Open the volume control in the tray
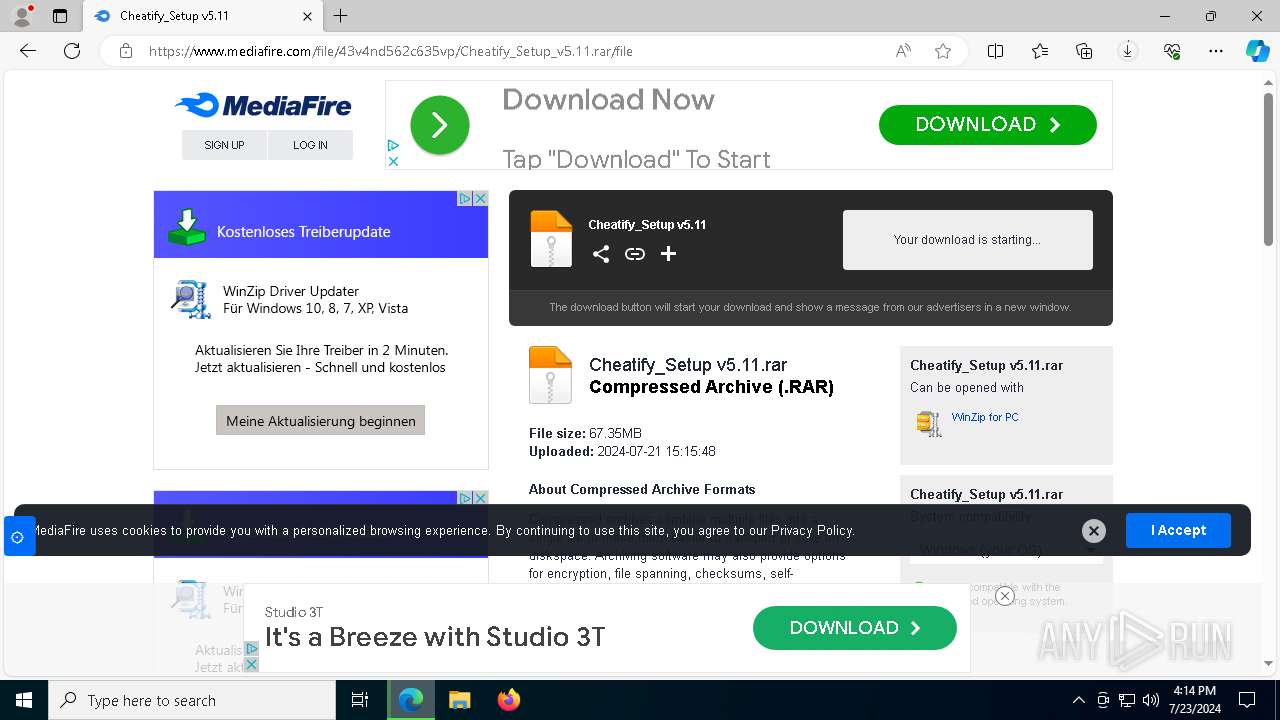The height and width of the screenshot is (720, 1280). coord(1151,700)
